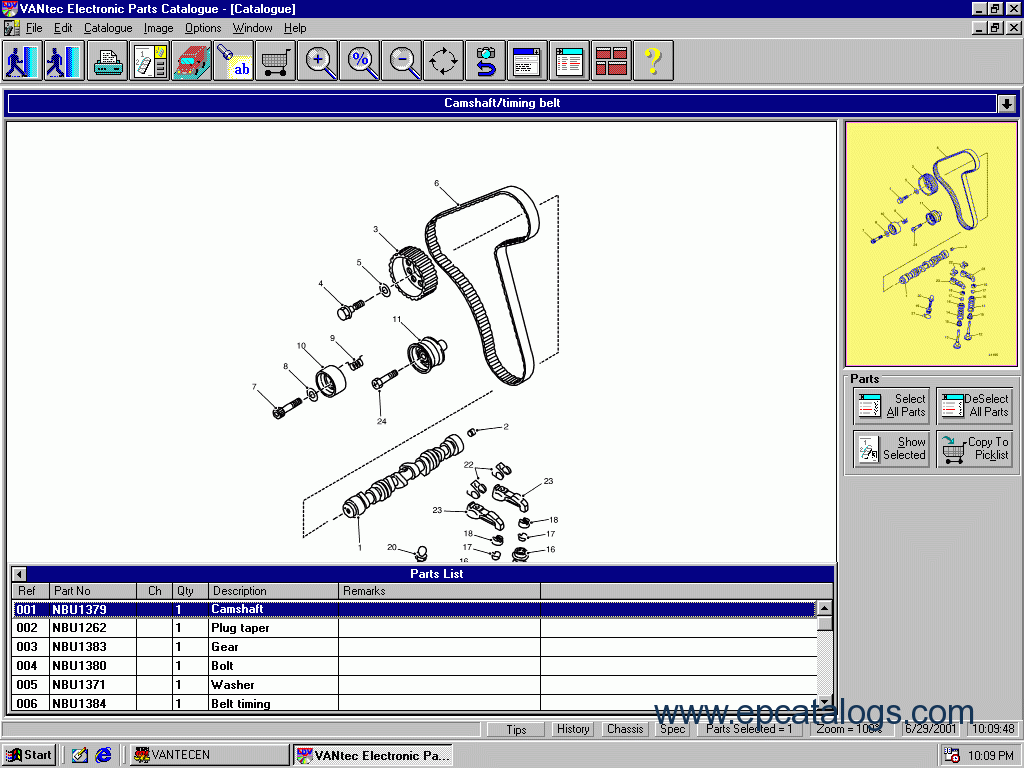This screenshot has height=768, width=1024.
Task: Open the Edit menu
Action: pyautogui.click(x=63, y=28)
